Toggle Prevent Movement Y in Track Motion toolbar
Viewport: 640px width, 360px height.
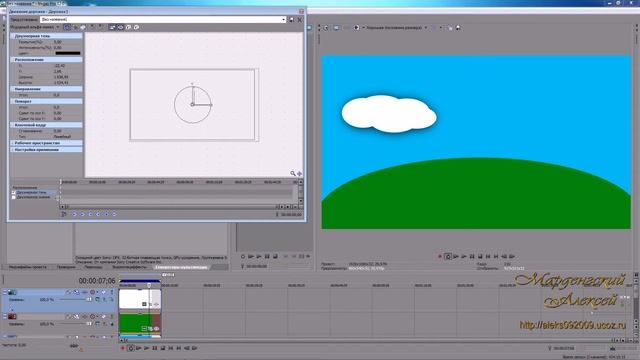click(100, 27)
